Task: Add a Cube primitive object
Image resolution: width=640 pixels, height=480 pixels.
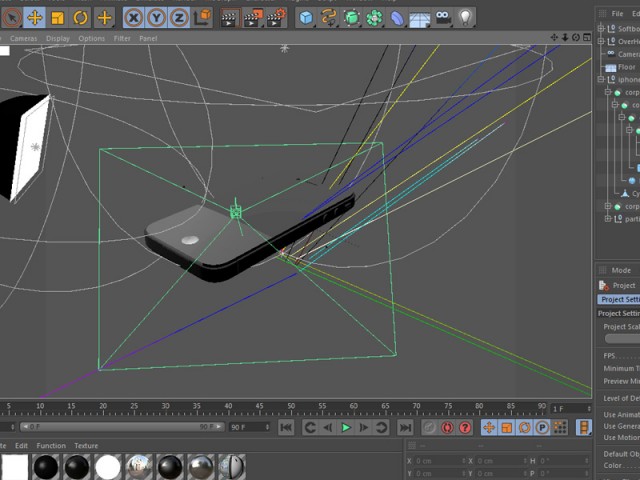Action: (306, 18)
